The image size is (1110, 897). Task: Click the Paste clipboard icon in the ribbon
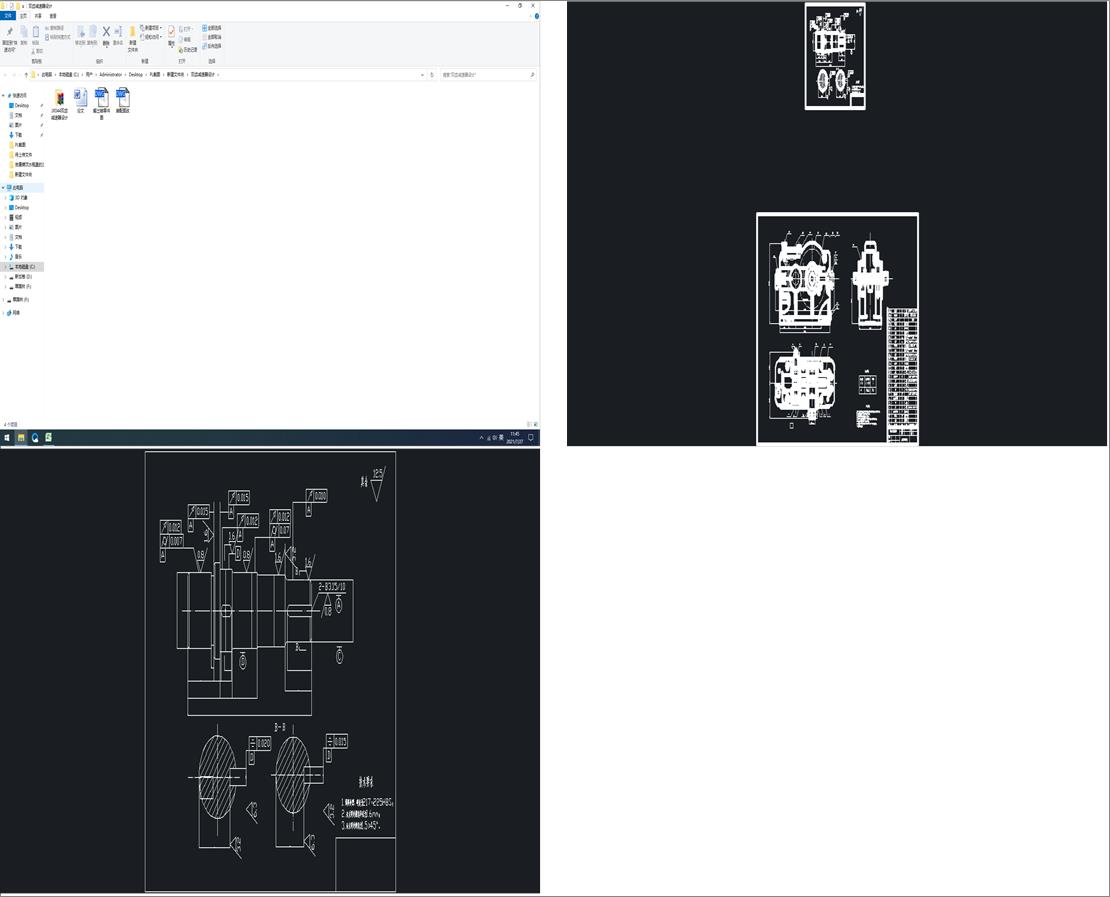(x=35, y=35)
